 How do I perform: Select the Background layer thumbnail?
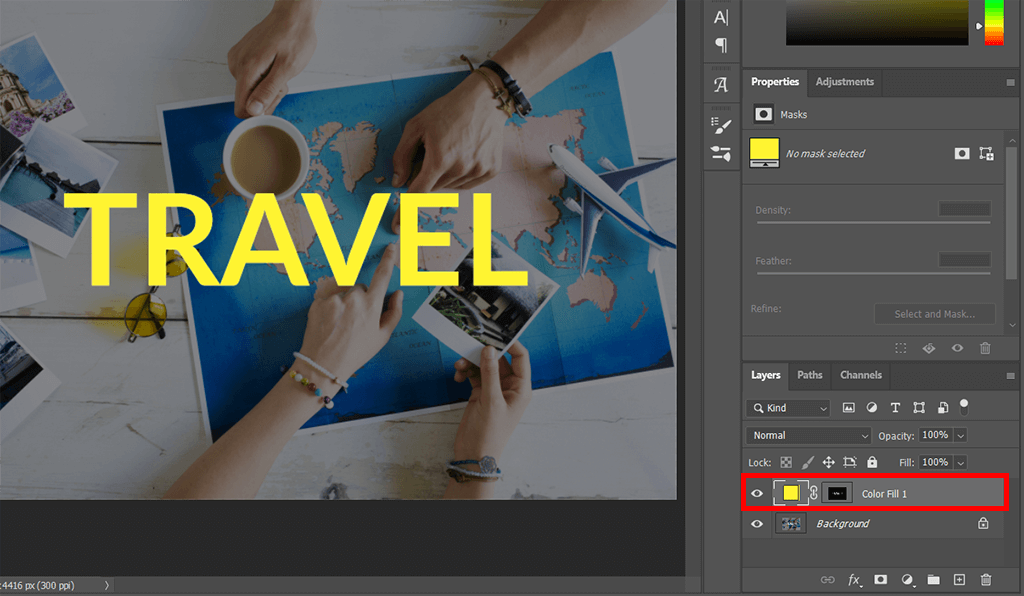791,524
